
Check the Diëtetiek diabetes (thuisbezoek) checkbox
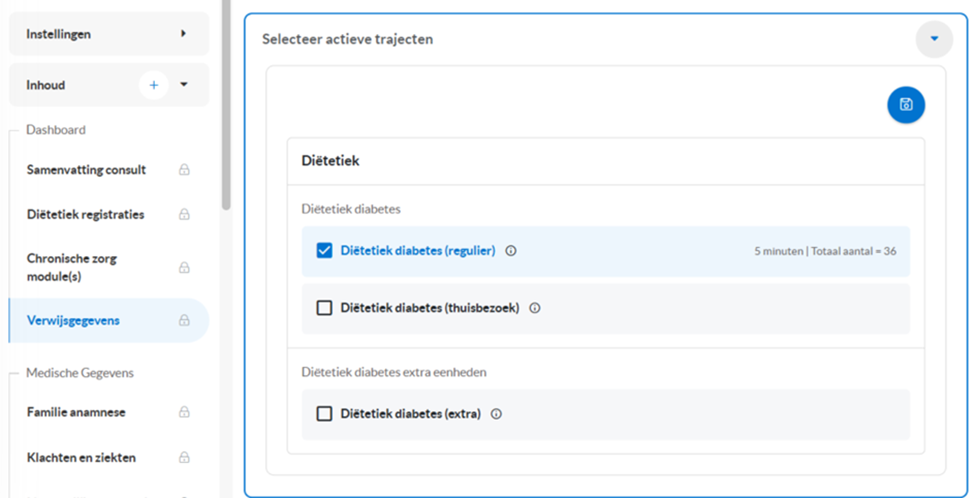[324, 308]
